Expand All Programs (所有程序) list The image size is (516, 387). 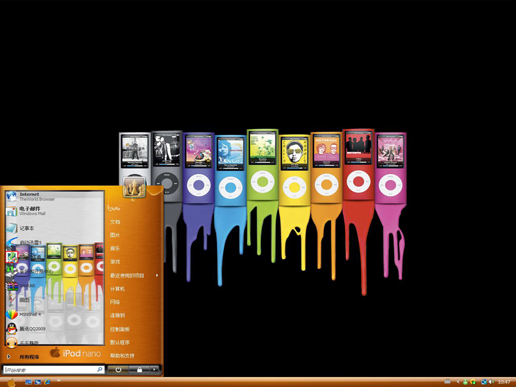24,357
